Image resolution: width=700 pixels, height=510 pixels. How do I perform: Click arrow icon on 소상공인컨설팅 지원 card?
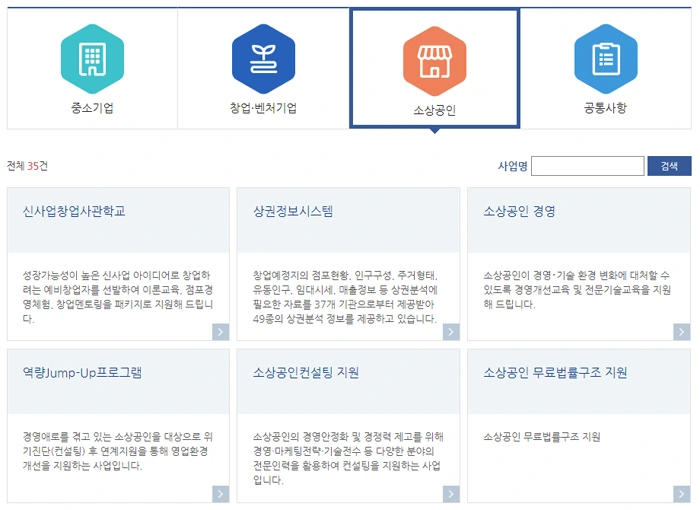point(451,494)
